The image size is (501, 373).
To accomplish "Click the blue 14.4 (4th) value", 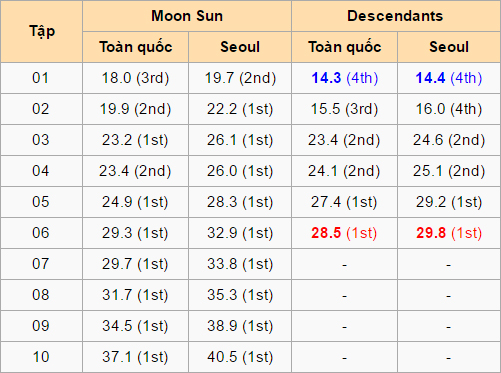I will [x=449, y=78].
